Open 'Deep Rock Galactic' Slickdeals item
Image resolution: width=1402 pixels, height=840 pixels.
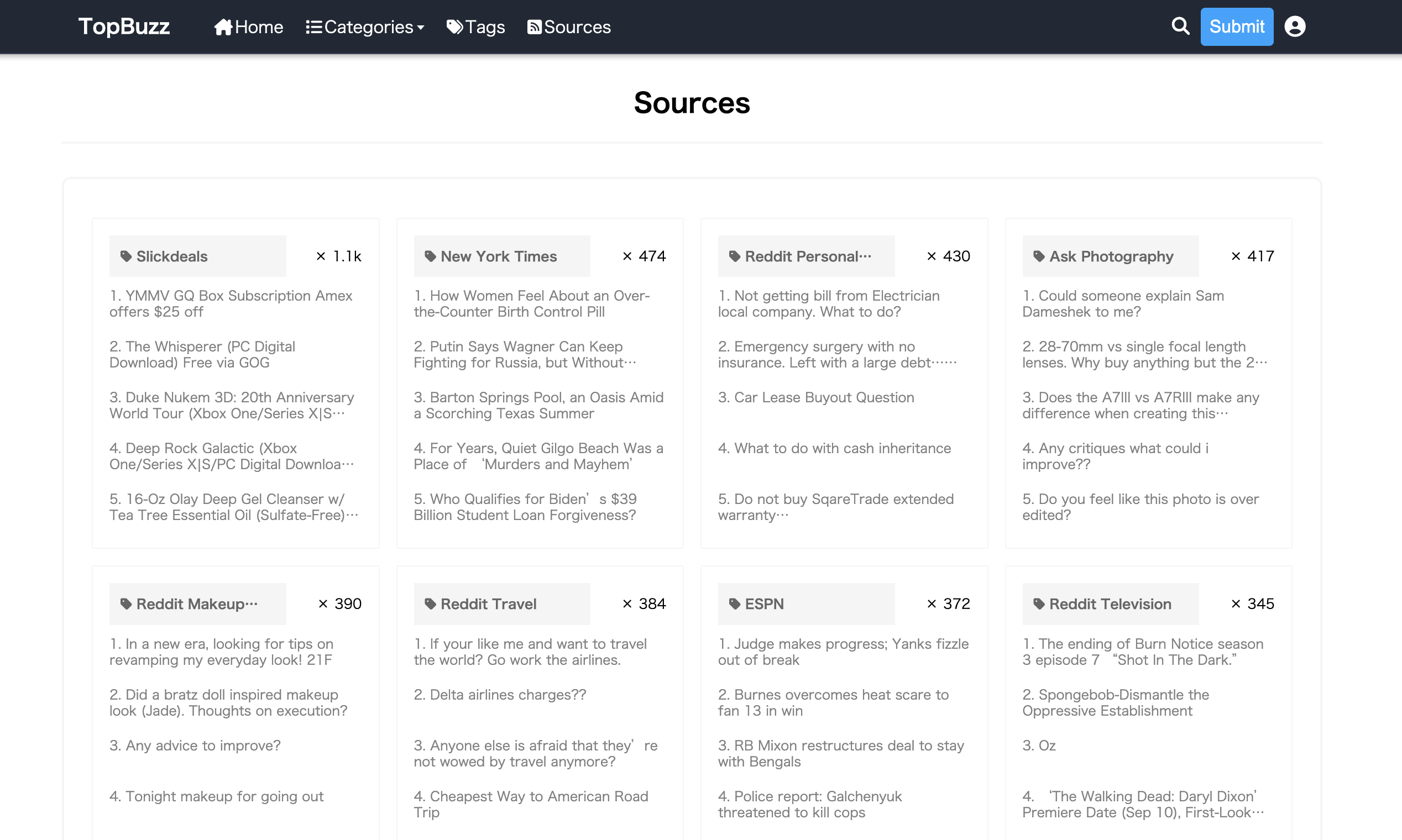(x=232, y=456)
